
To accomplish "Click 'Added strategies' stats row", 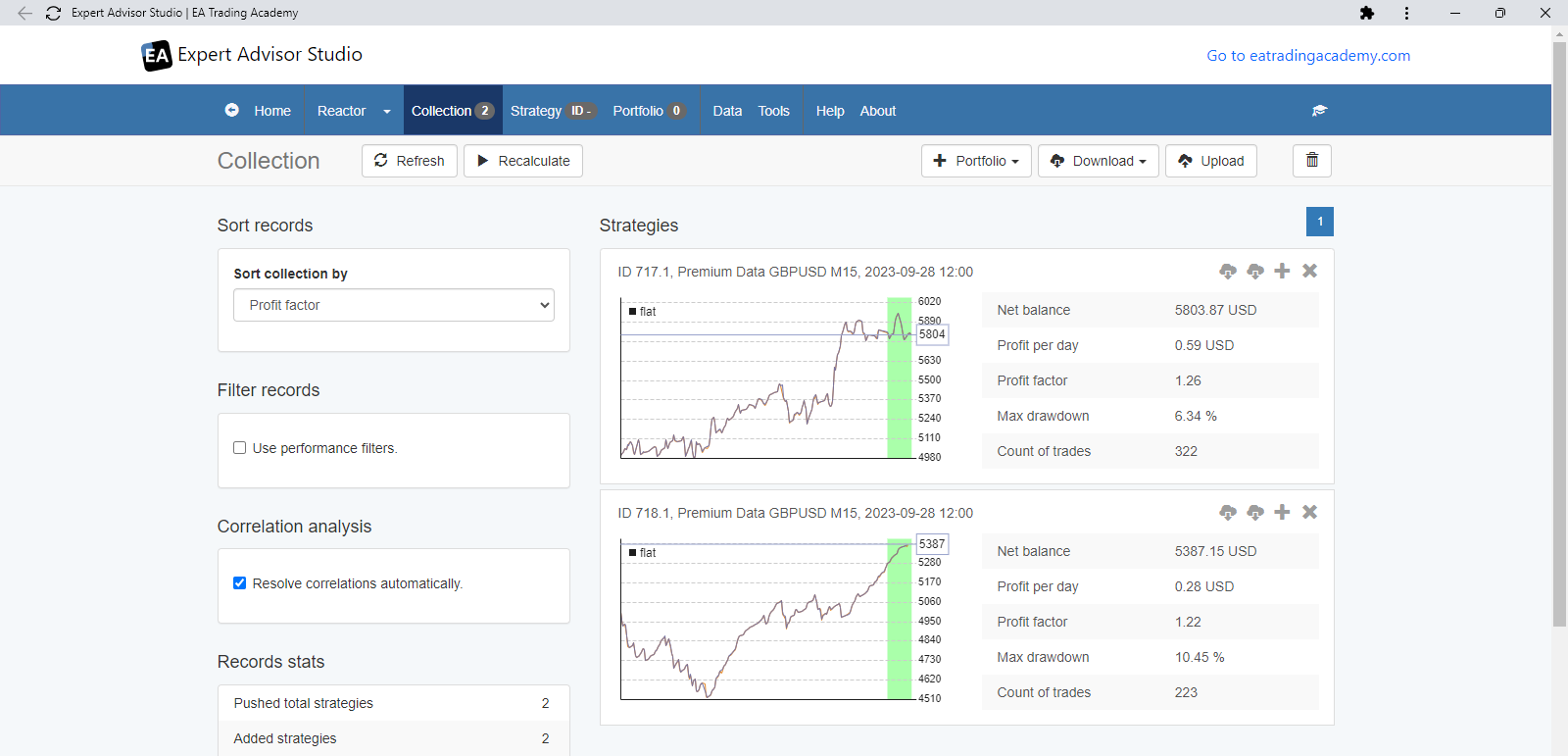I will tap(394, 738).
